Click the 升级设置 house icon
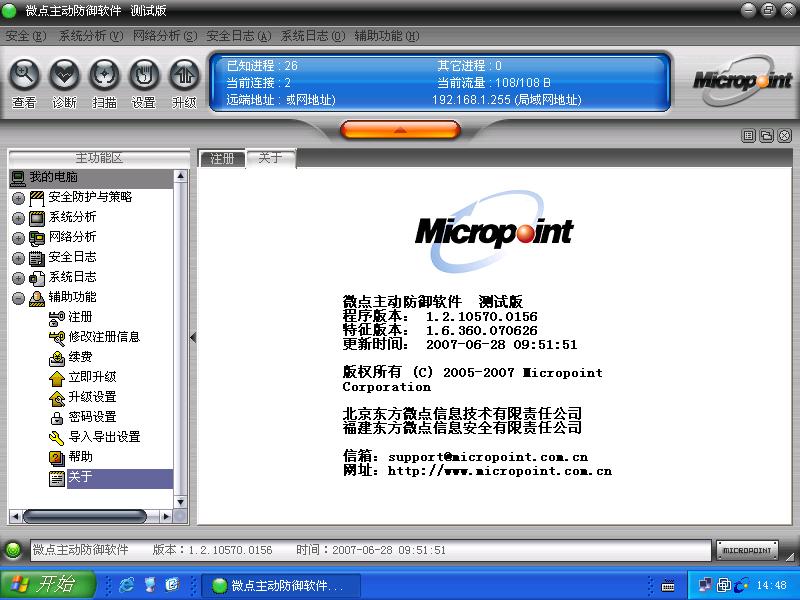Viewport: 800px width, 600px height. coord(57,398)
